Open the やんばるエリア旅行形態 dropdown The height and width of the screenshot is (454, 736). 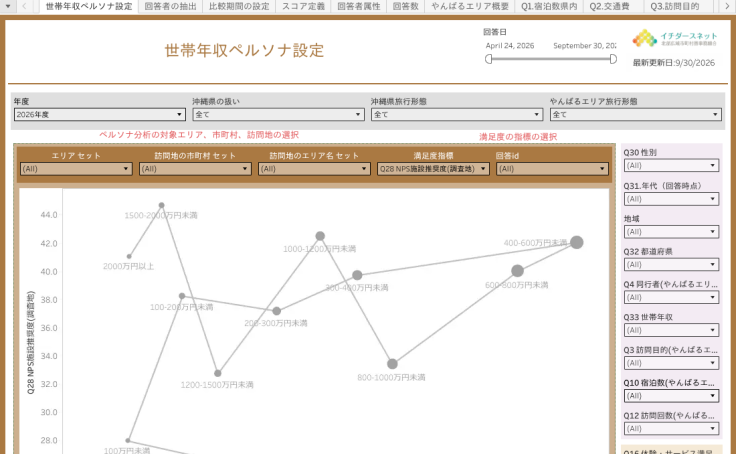pos(636,115)
